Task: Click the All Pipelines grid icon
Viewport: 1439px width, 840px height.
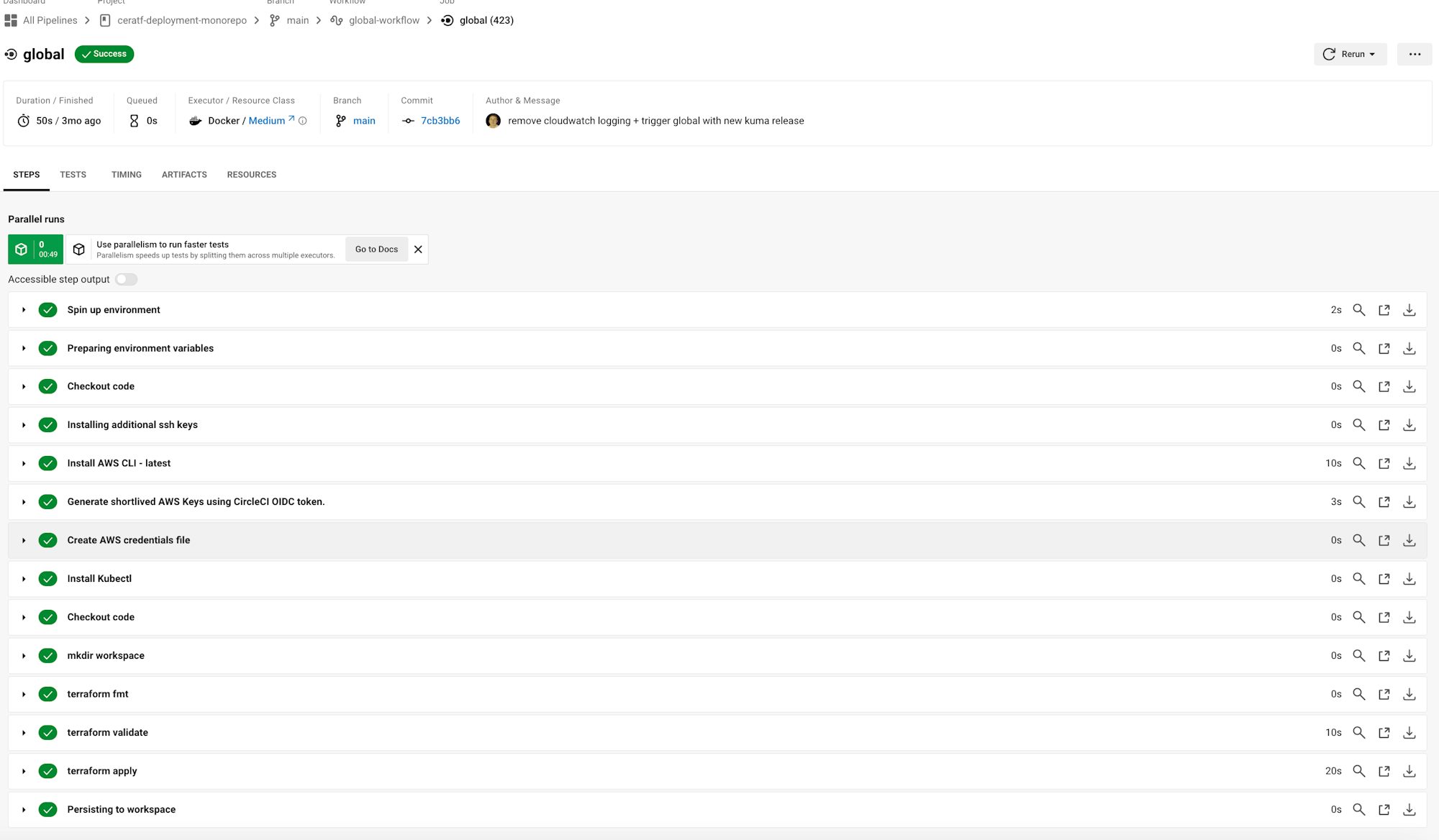Action: tap(10, 20)
